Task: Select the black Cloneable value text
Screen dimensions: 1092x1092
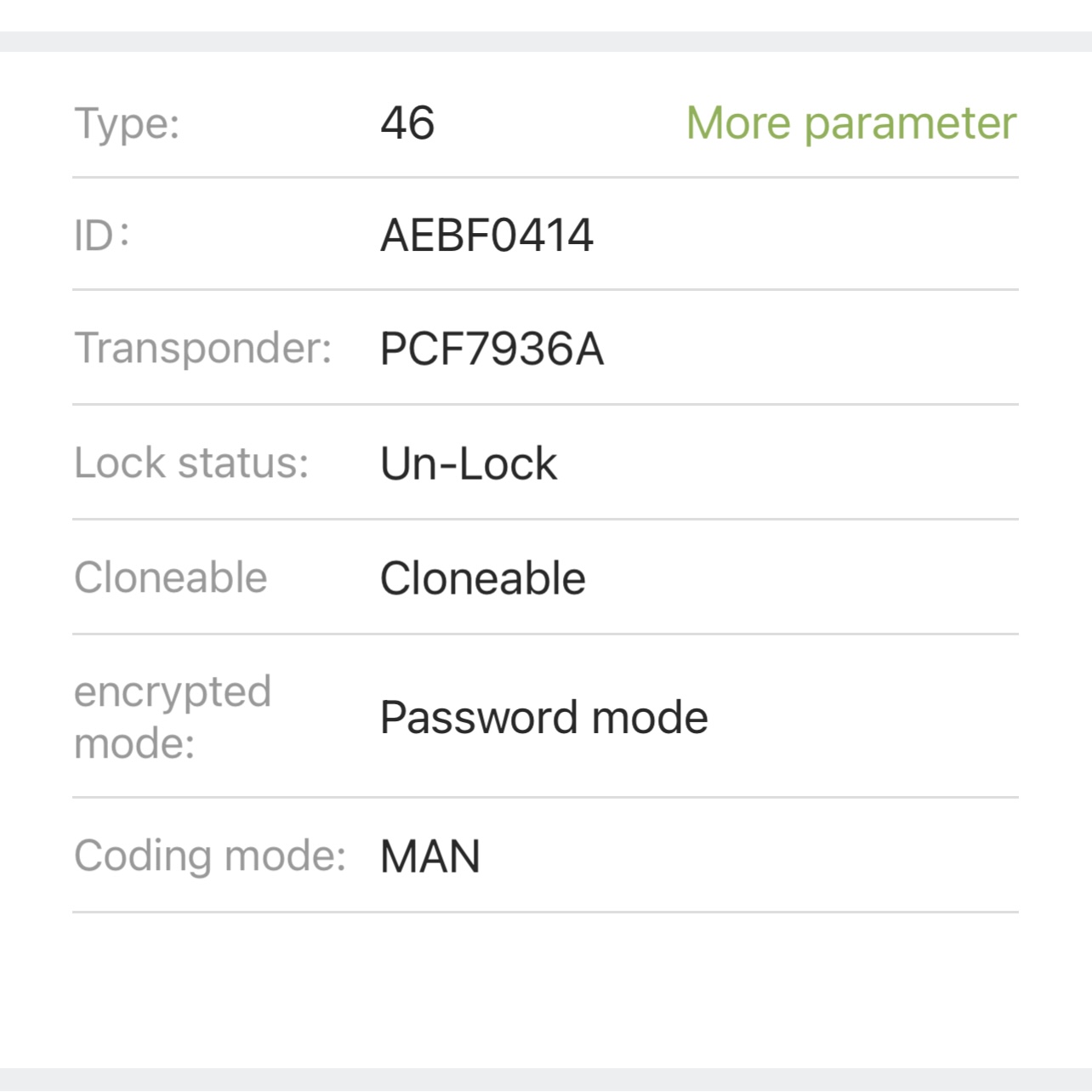Action: click(482, 579)
